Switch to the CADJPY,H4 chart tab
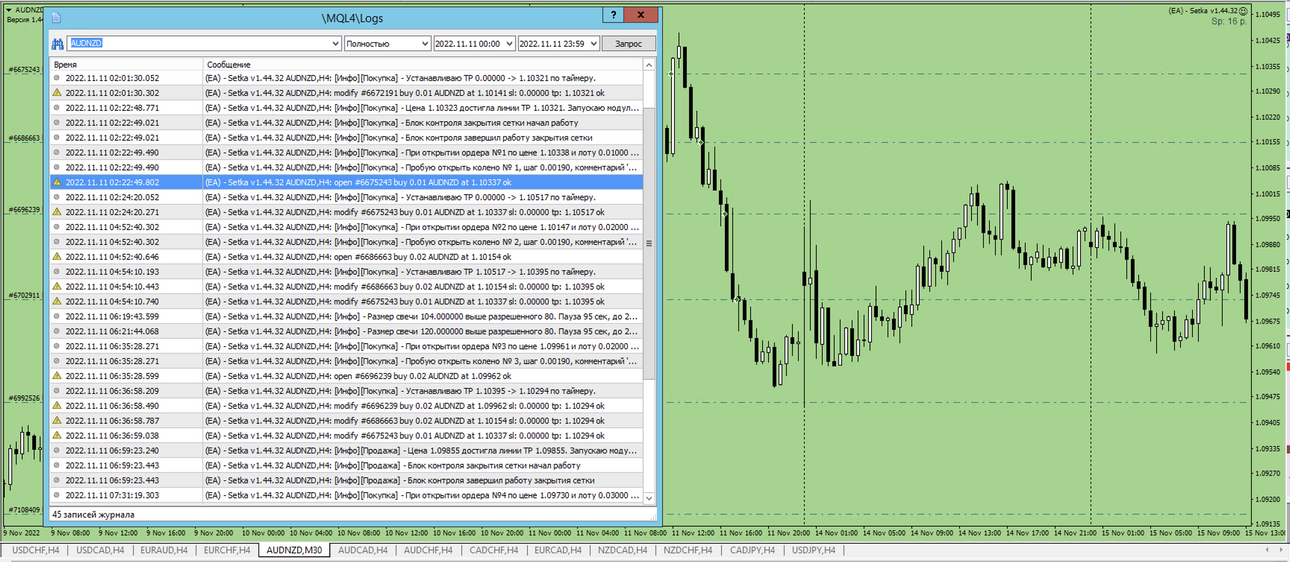 pos(753,550)
